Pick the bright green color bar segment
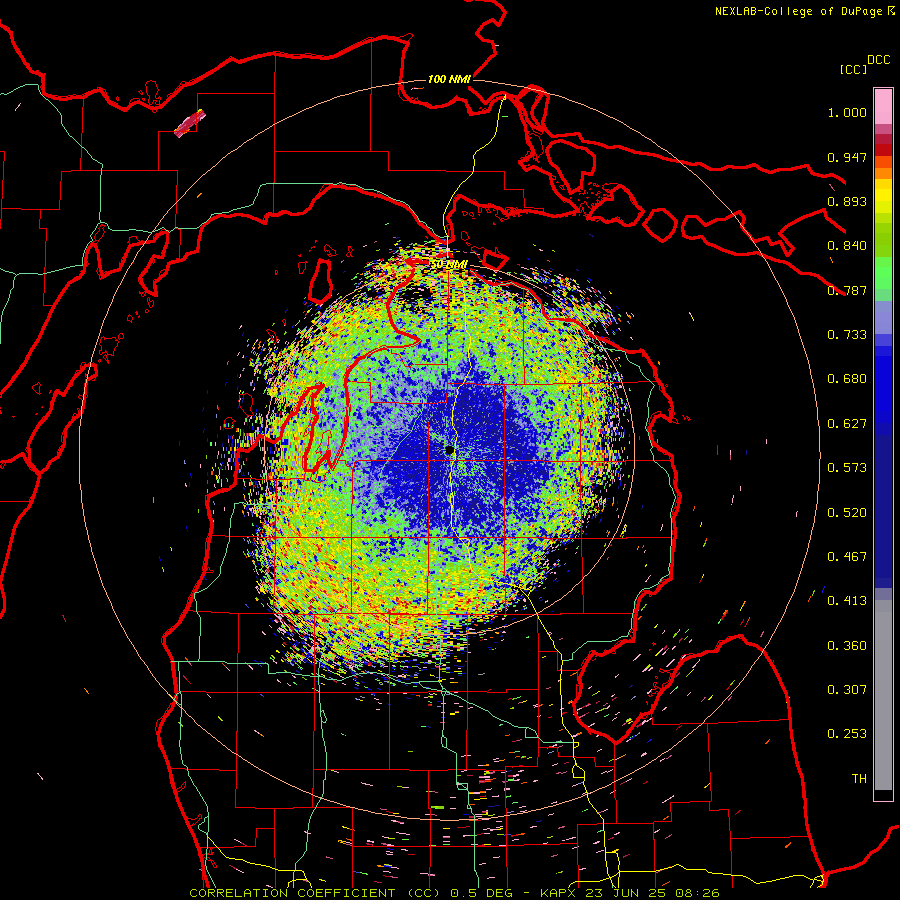The width and height of the screenshot is (900, 900). [883, 273]
